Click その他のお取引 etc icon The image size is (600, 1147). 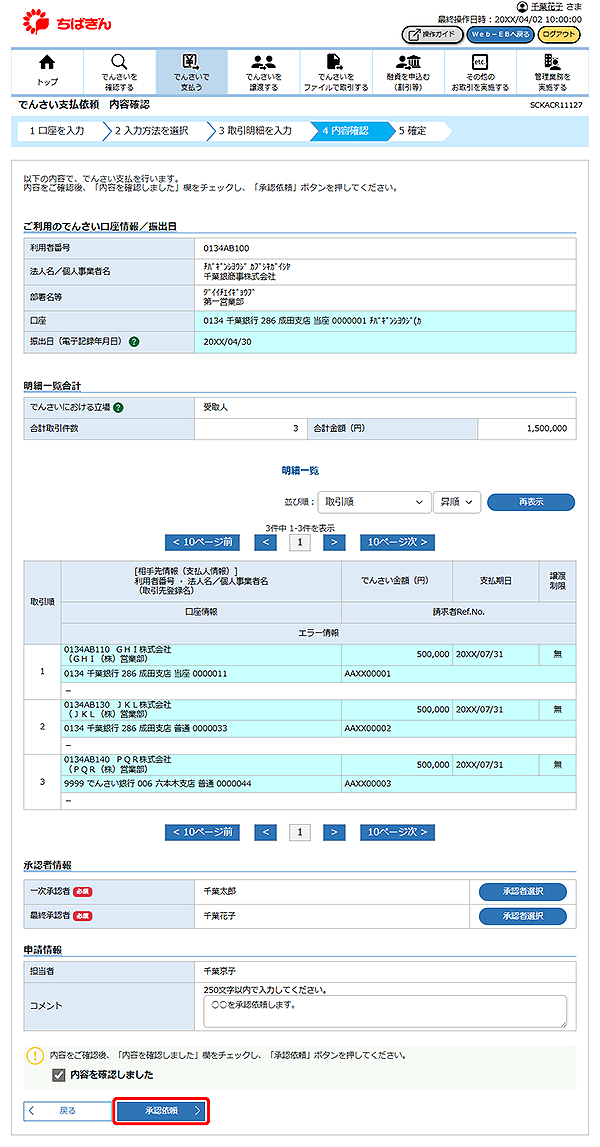click(480, 63)
